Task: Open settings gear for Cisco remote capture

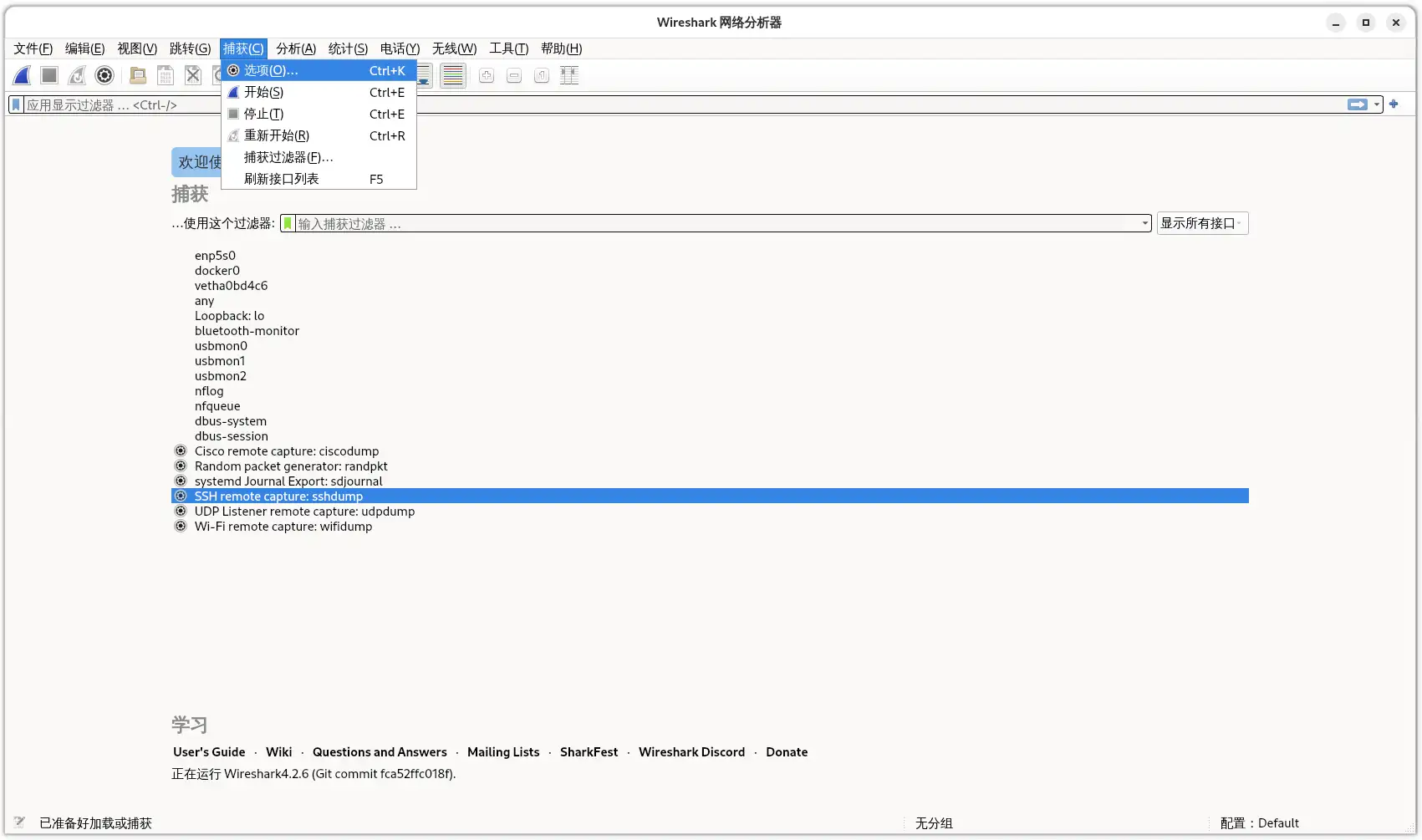Action: click(x=181, y=451)
